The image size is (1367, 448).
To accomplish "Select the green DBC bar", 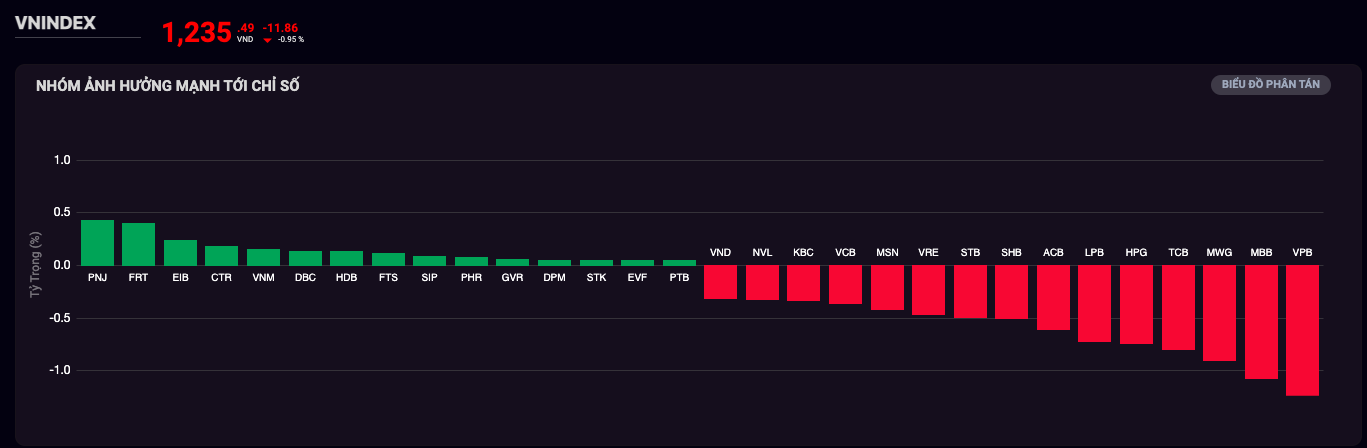I will point(304,258).
